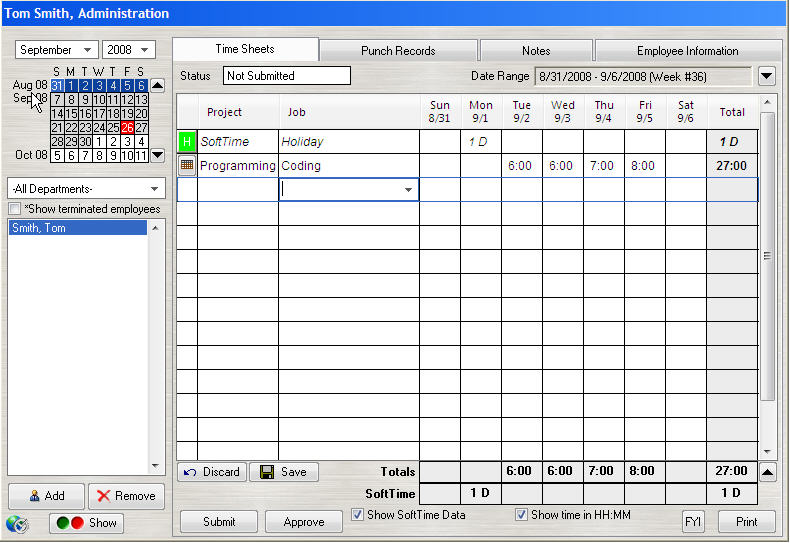Image resolution: width=790 pixels, height=543 pixels.
Task: Open the Employee Information tab
Action: point(687,51)
